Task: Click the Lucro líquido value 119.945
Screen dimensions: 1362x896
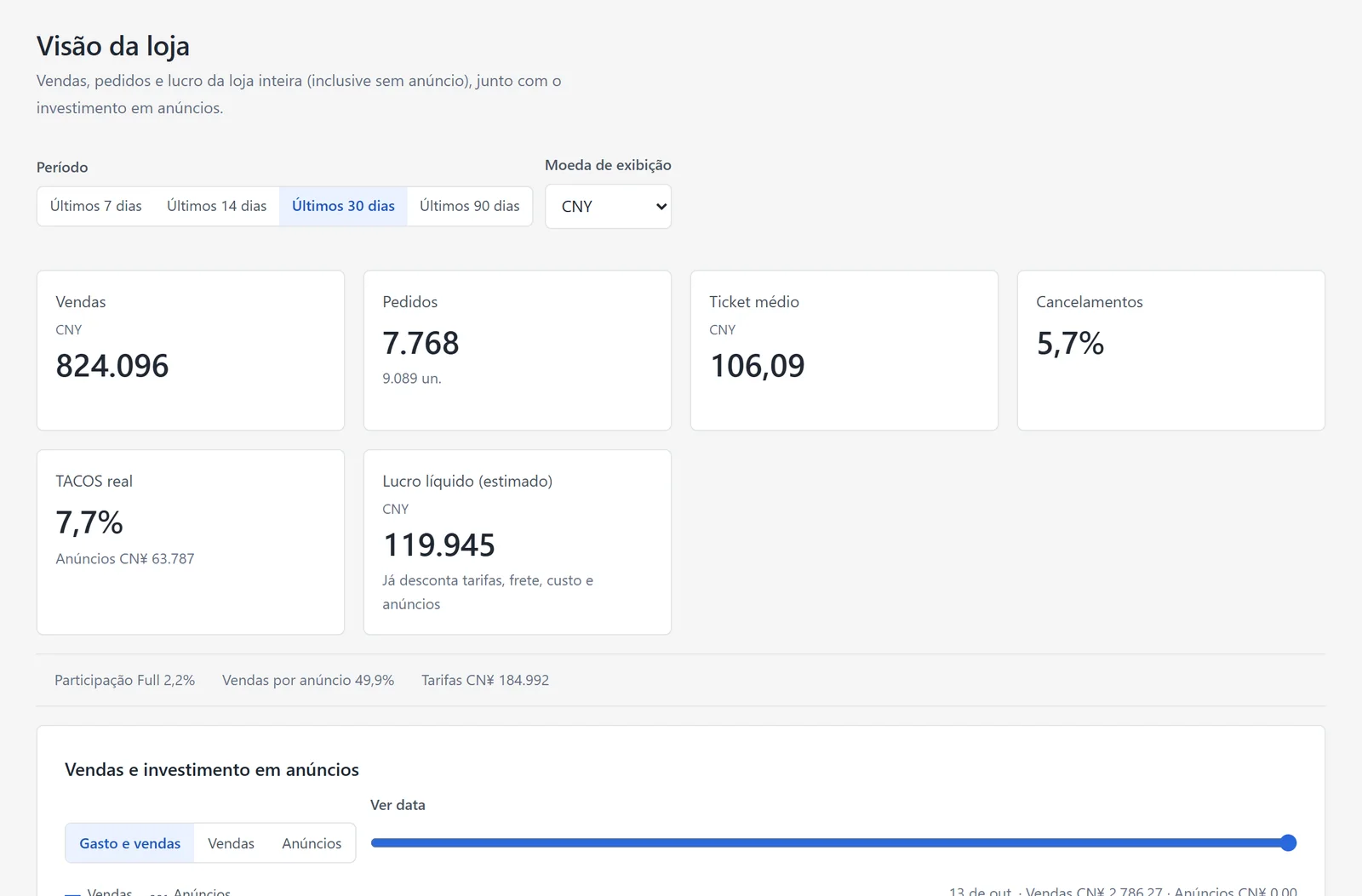Action: tap(439, 545)
